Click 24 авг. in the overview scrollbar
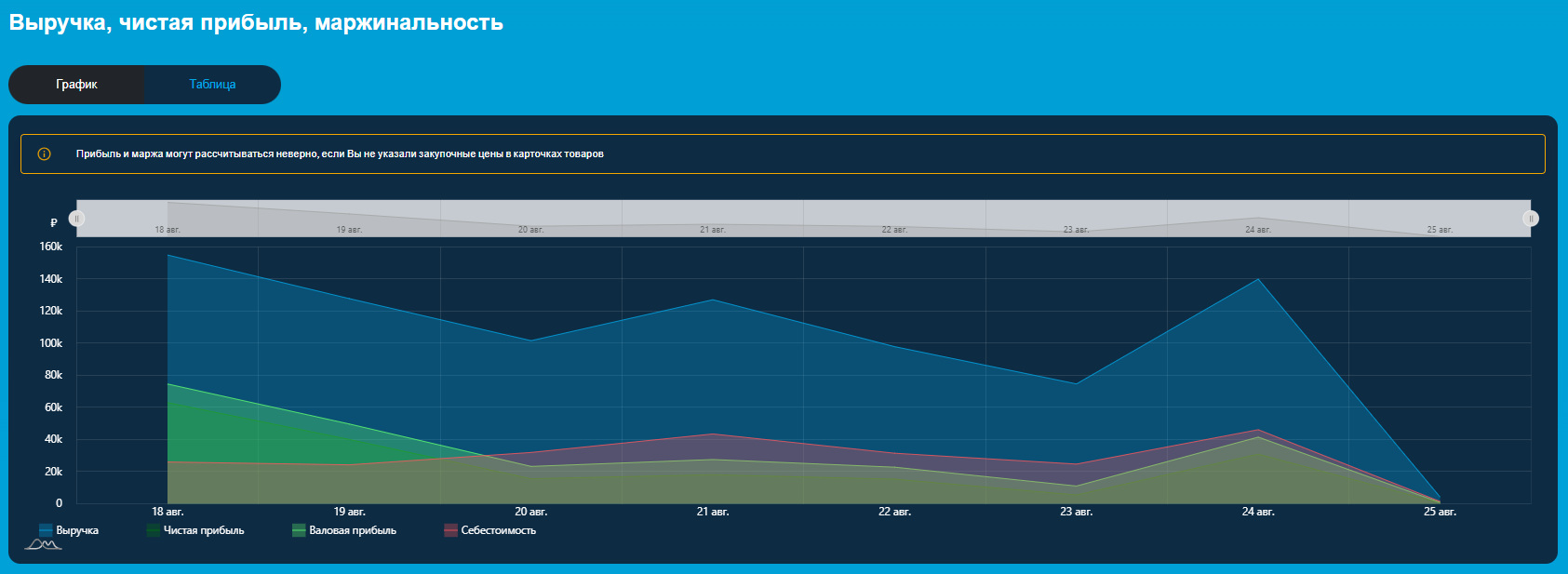This screenshot has height=574, width=1568. pos(1257,229)
